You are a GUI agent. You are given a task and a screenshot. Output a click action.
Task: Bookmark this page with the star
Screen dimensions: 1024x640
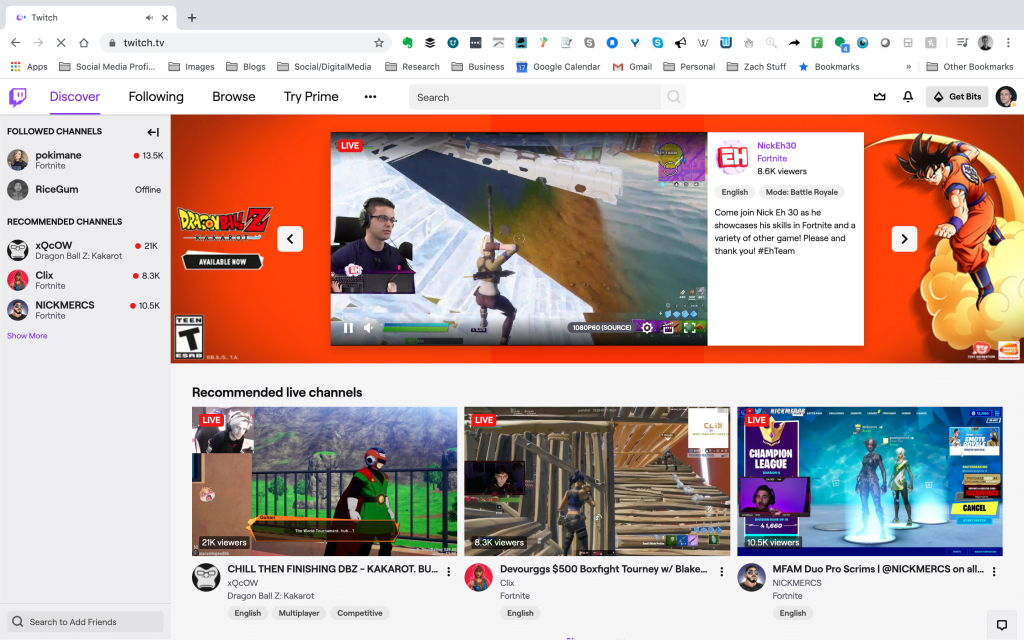coord(379,42)
